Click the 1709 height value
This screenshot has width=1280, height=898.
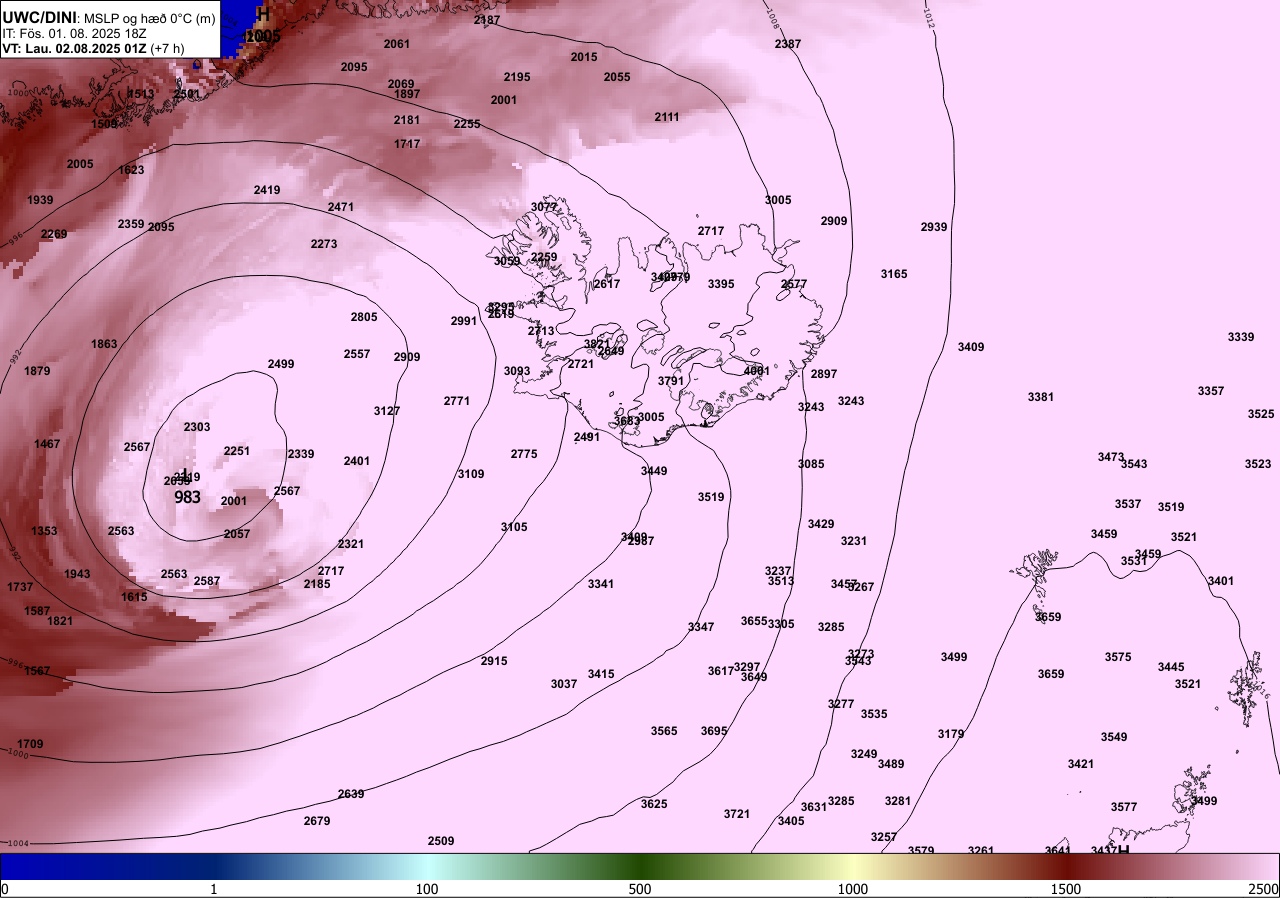click(x=31, y=744)
